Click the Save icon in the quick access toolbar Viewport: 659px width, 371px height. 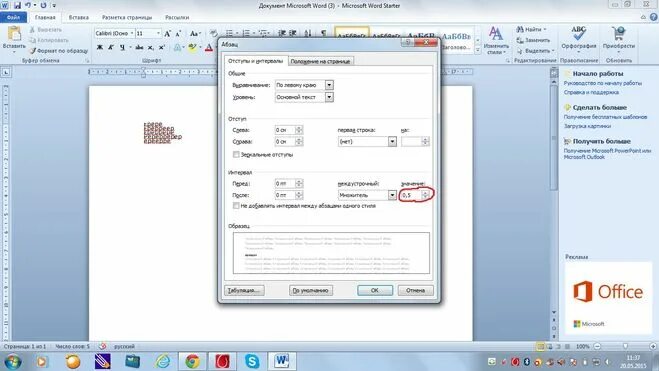click(x=17, y=5)
